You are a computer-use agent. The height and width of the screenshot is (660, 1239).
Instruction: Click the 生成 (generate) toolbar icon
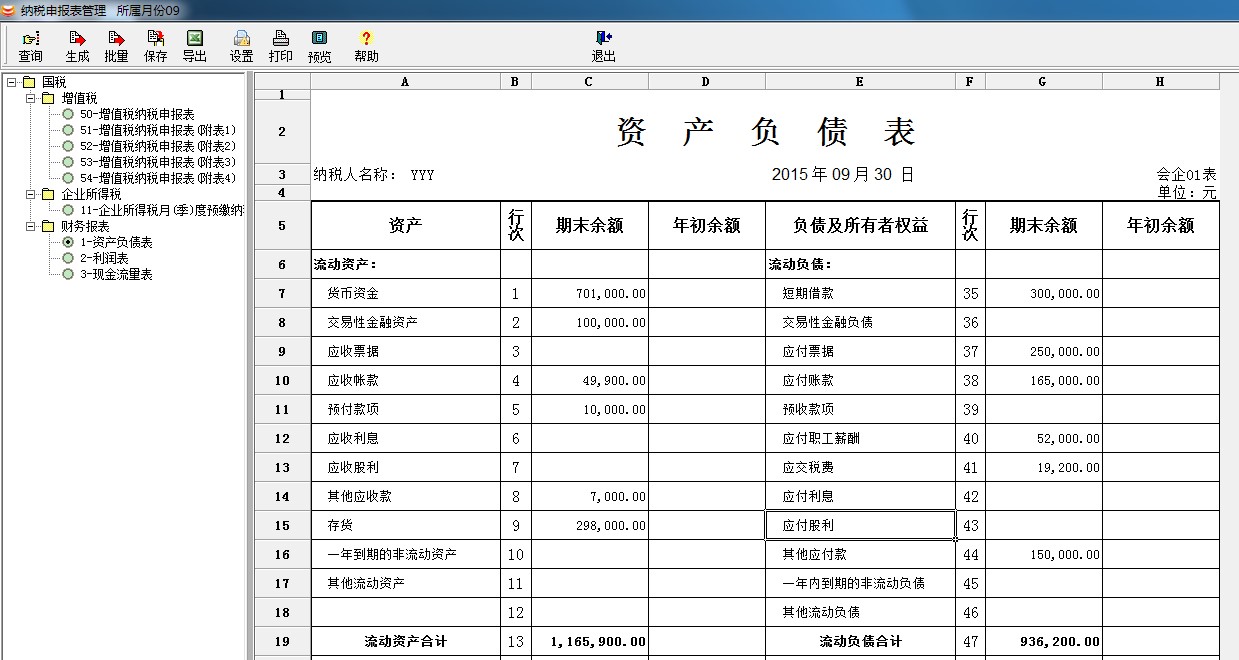(x=77, y=47)
